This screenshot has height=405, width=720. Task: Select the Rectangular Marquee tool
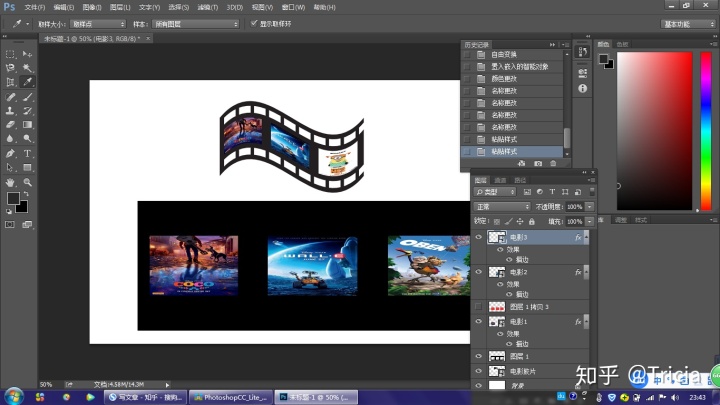[x=10, y=54]
